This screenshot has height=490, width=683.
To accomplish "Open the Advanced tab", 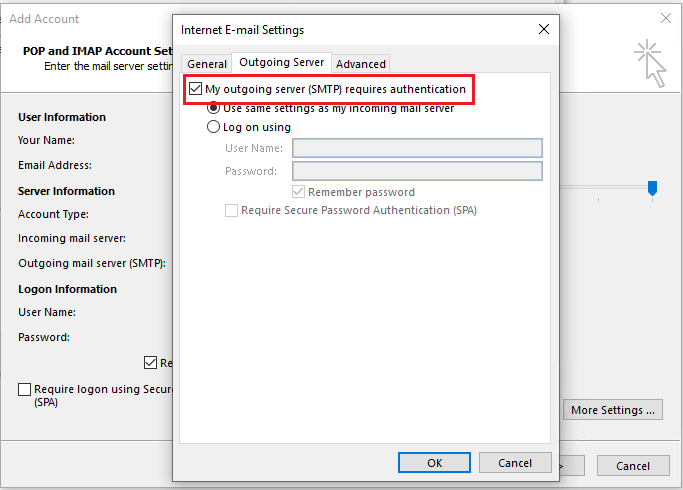I will tap(360, 64).
